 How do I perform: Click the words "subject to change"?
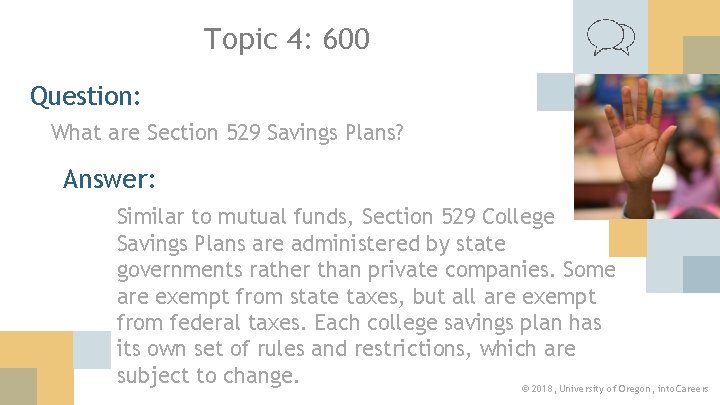point(208,377)
